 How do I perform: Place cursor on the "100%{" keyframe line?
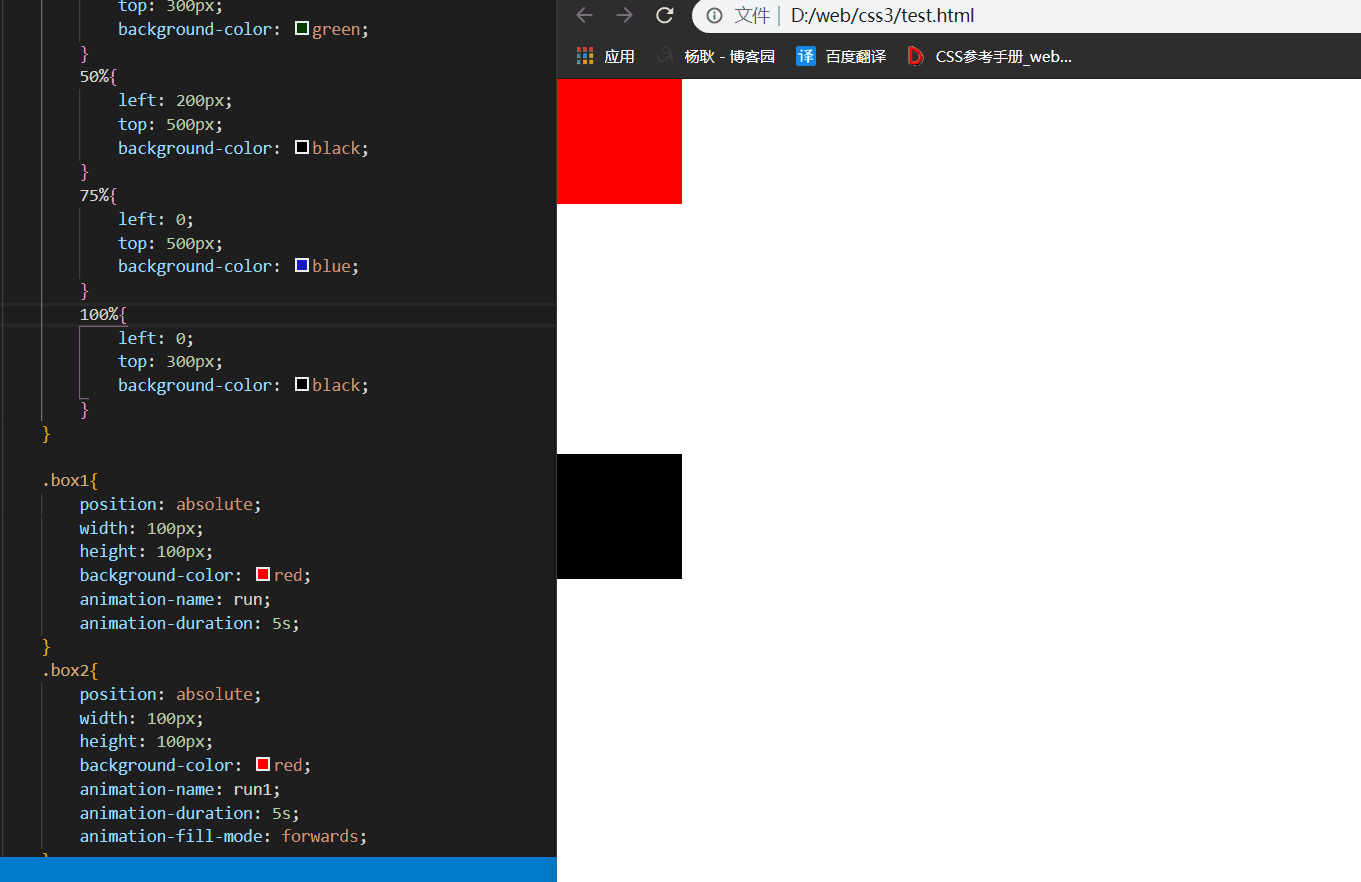click(x=104, y=314)
